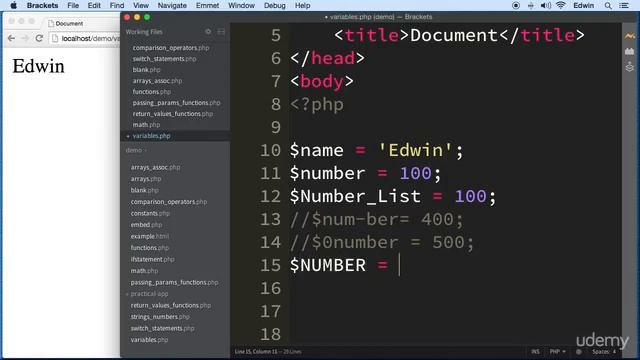Open math.php in demo tree

click(144, 271)
